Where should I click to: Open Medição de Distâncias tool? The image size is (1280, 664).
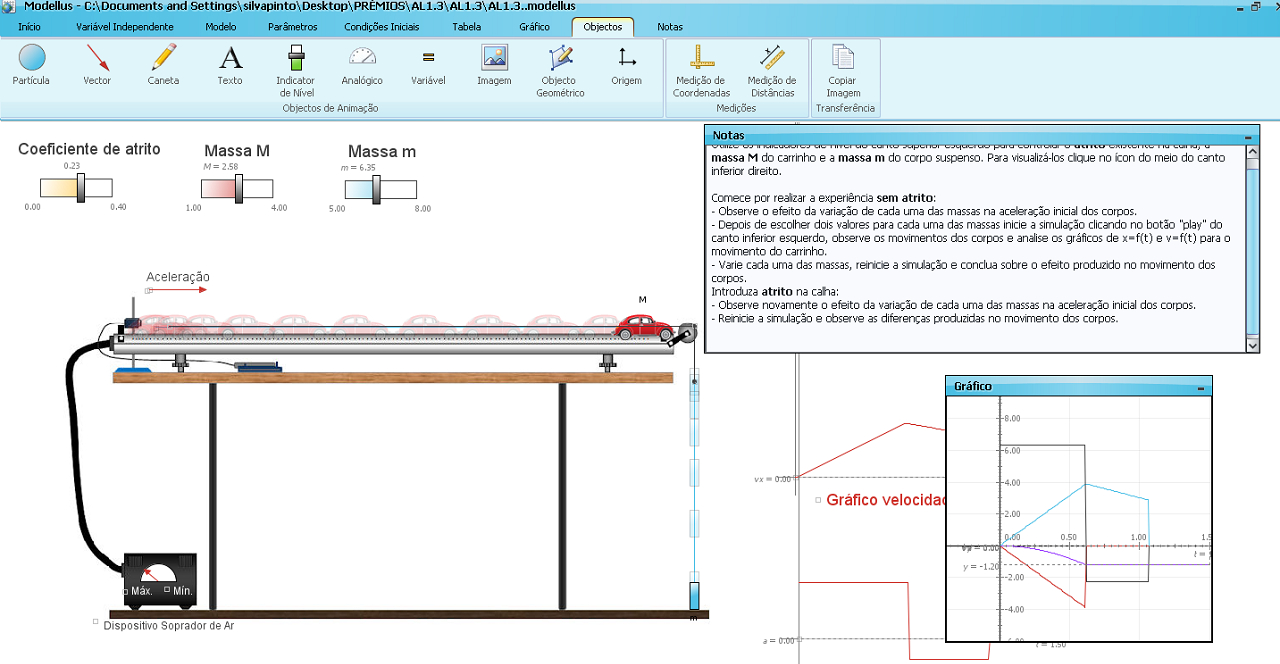pos(772,70)
